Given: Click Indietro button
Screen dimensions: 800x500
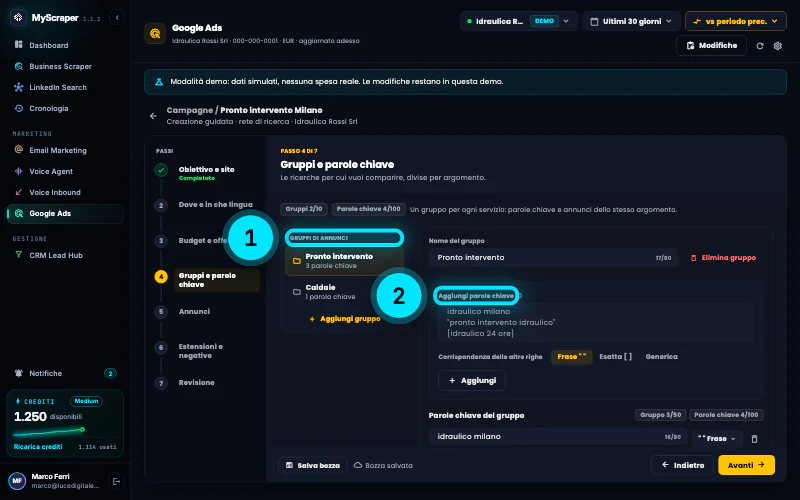Looking at the screenshot, I should click(682, 465).
